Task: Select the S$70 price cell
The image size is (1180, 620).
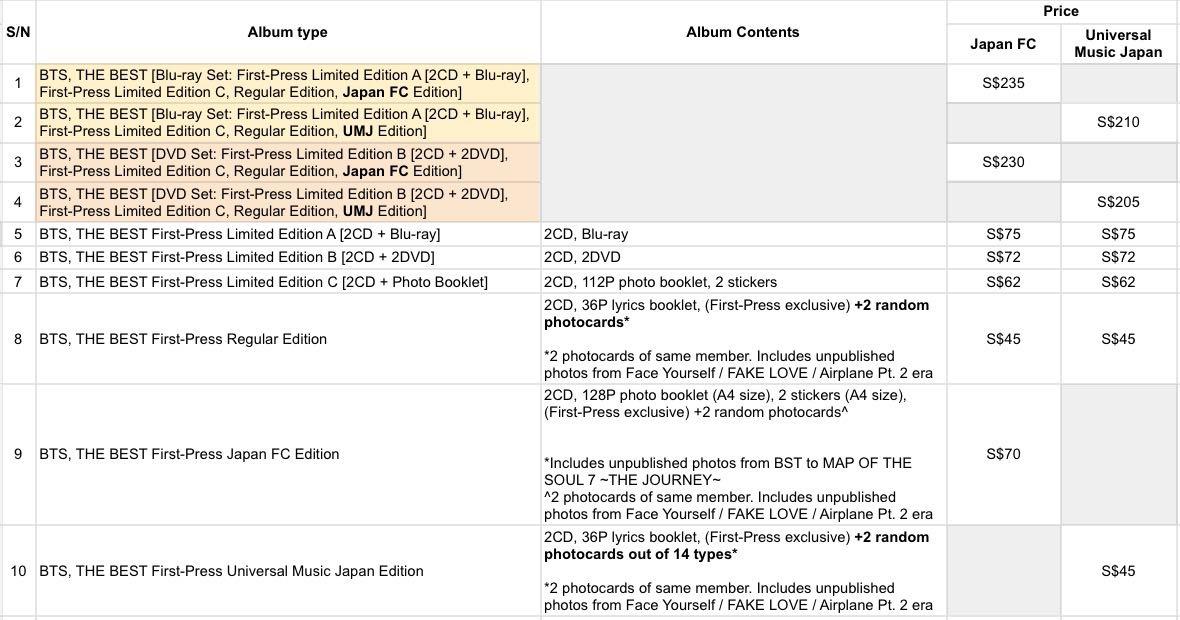Action: coord(1003,454)
